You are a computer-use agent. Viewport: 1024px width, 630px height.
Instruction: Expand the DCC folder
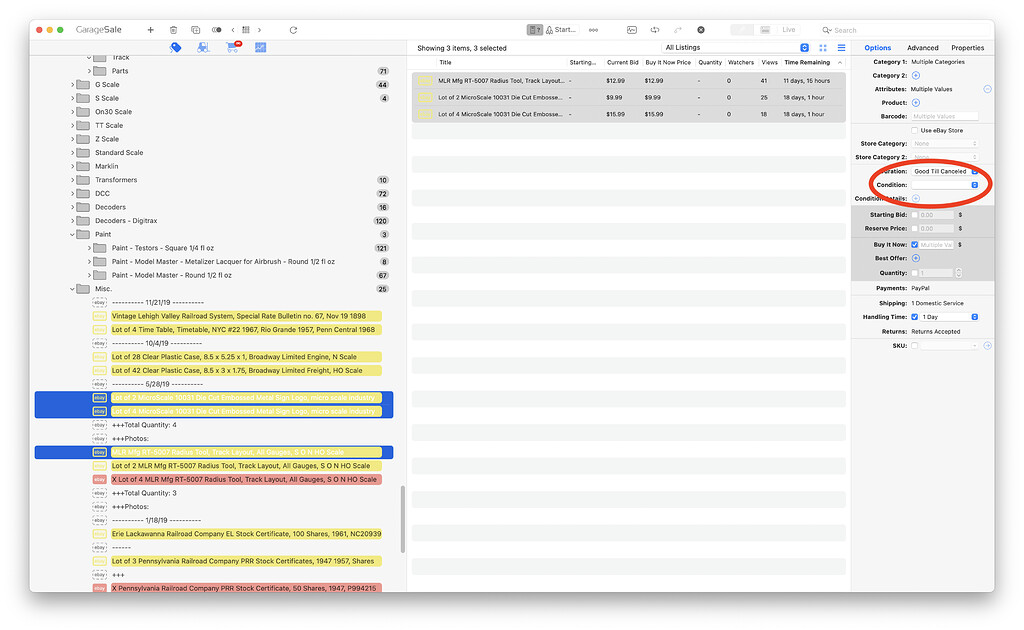click(x=72, y=194)
